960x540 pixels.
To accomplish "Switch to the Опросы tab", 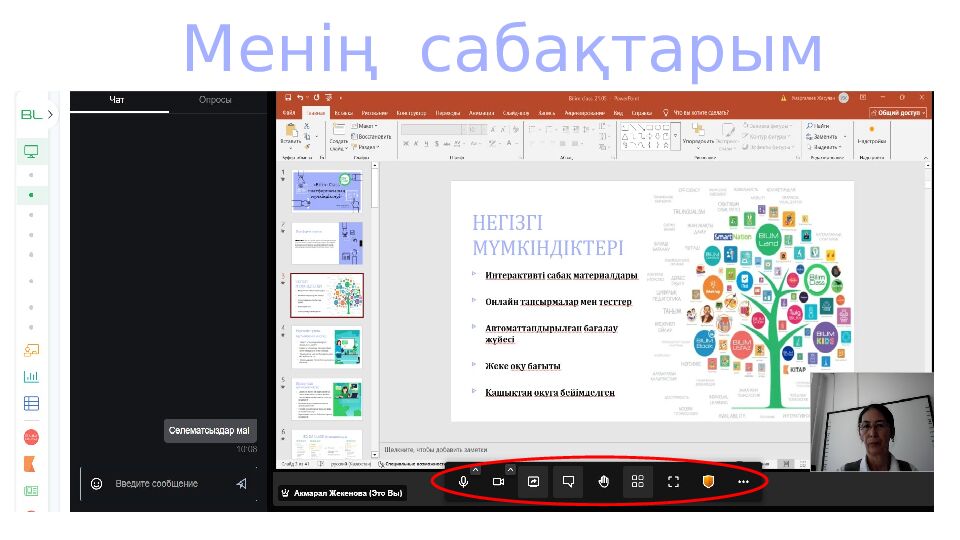I will pos(215,100).
